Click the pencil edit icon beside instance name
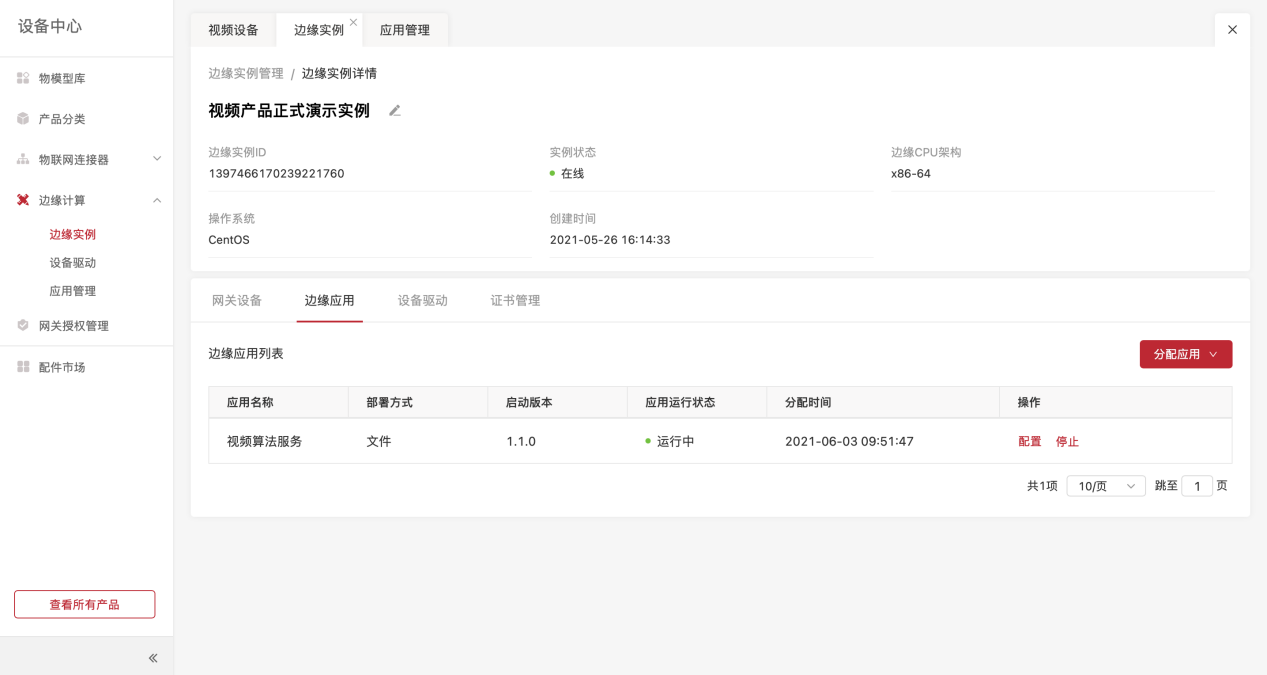1267x675 pixels. point(395,111)
